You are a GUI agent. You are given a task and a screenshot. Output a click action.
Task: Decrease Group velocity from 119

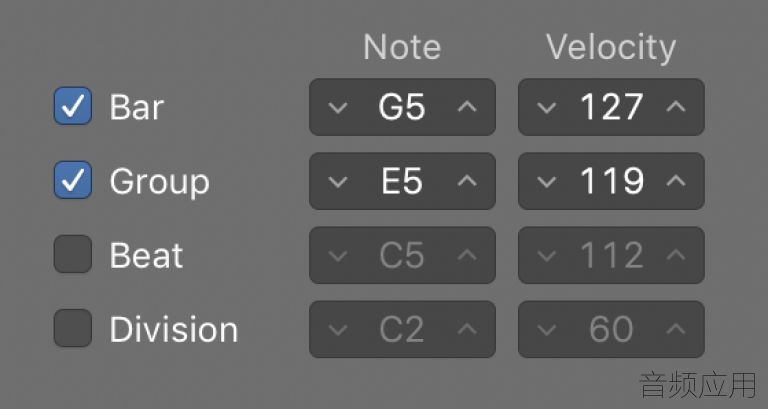546,182
